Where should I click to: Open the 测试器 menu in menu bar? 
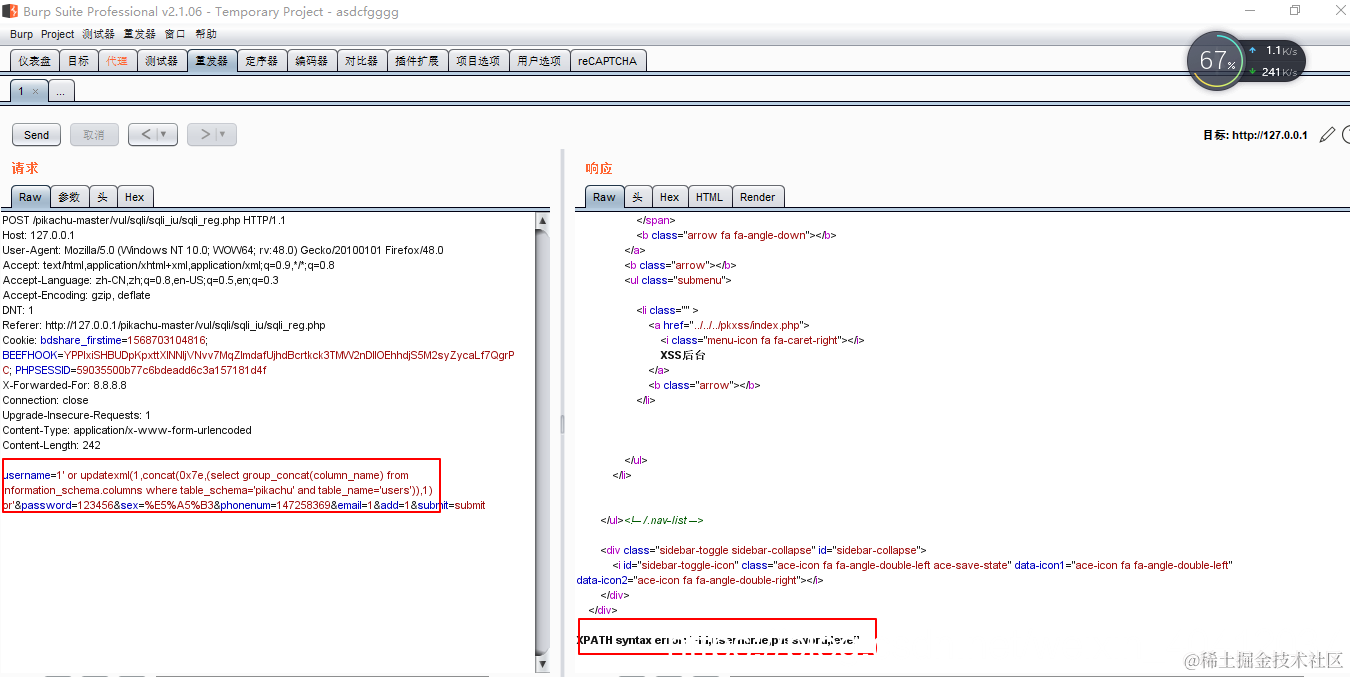point(98,34)
